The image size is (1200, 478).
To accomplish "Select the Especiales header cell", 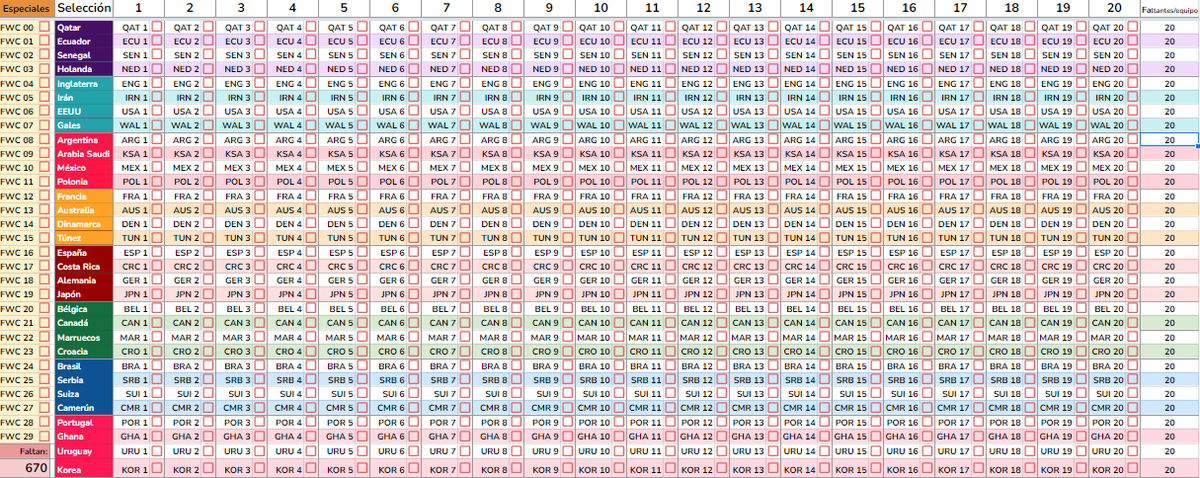I will coord(26,9).
